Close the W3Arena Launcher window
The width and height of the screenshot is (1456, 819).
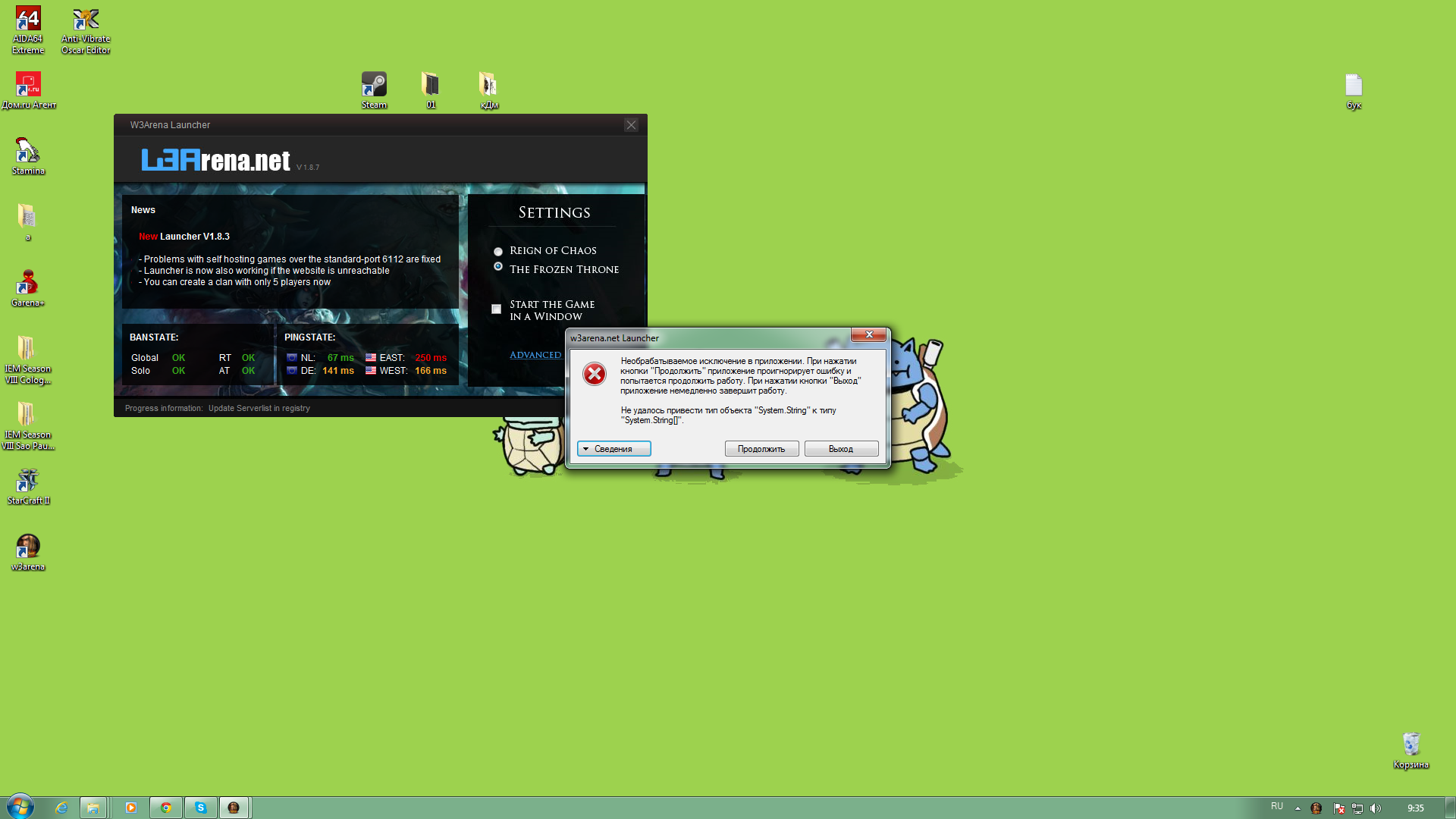pyautogui.click(x=631, y=125)
